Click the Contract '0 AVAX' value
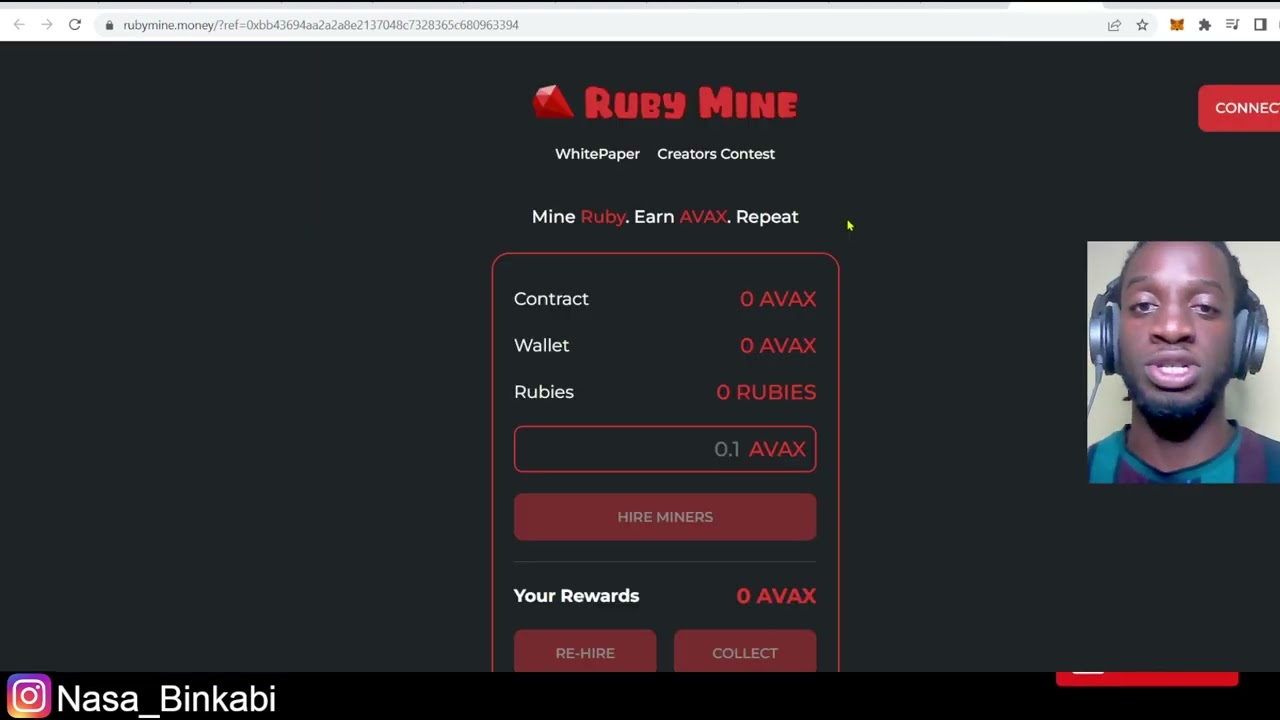 click(778, 299)
